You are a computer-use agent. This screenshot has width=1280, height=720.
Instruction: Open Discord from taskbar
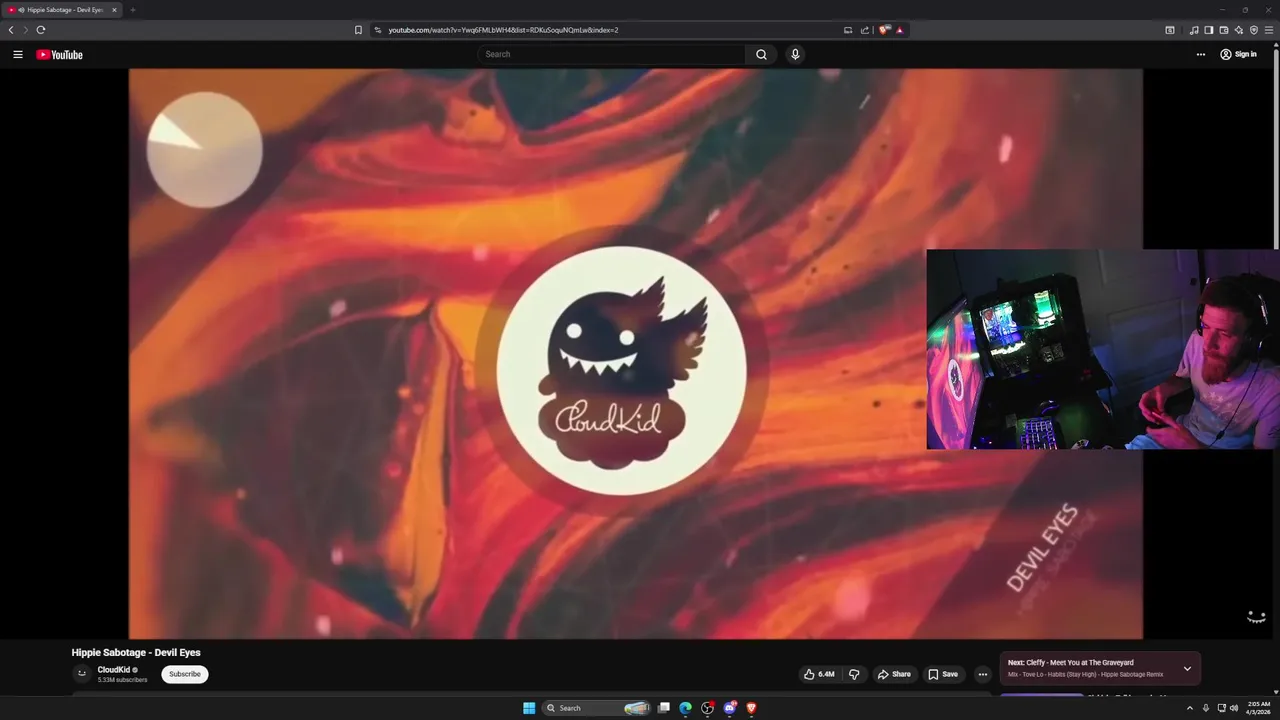[729, 708]
